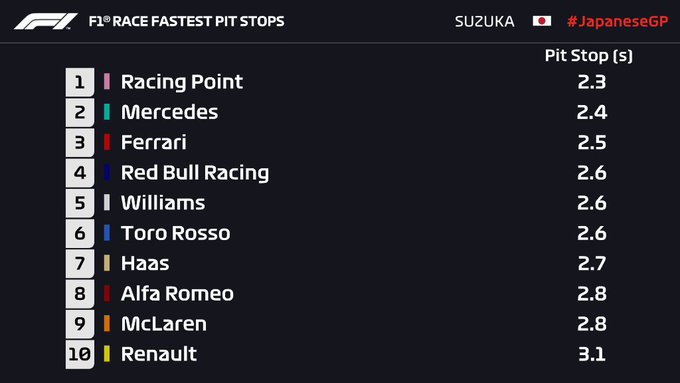Image resolution: width=680 pixels, height=383 pixels.
Task: Select the position 10 badge
Action: click(80, 354)
